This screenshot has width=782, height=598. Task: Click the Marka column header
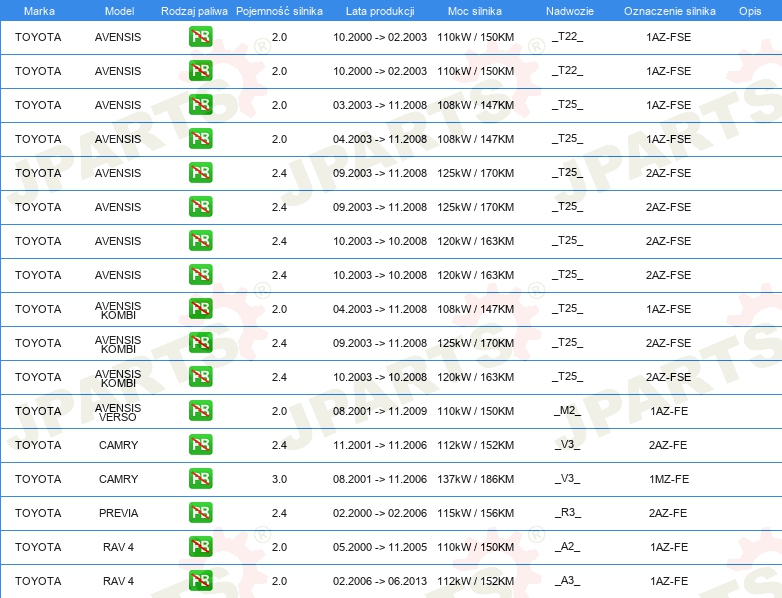coord(39,11)
